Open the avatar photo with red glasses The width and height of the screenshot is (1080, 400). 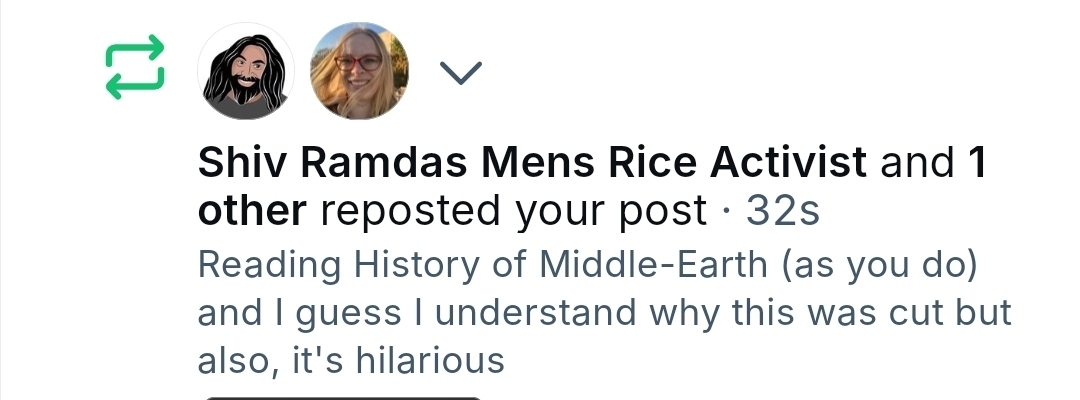coord(360,71)
